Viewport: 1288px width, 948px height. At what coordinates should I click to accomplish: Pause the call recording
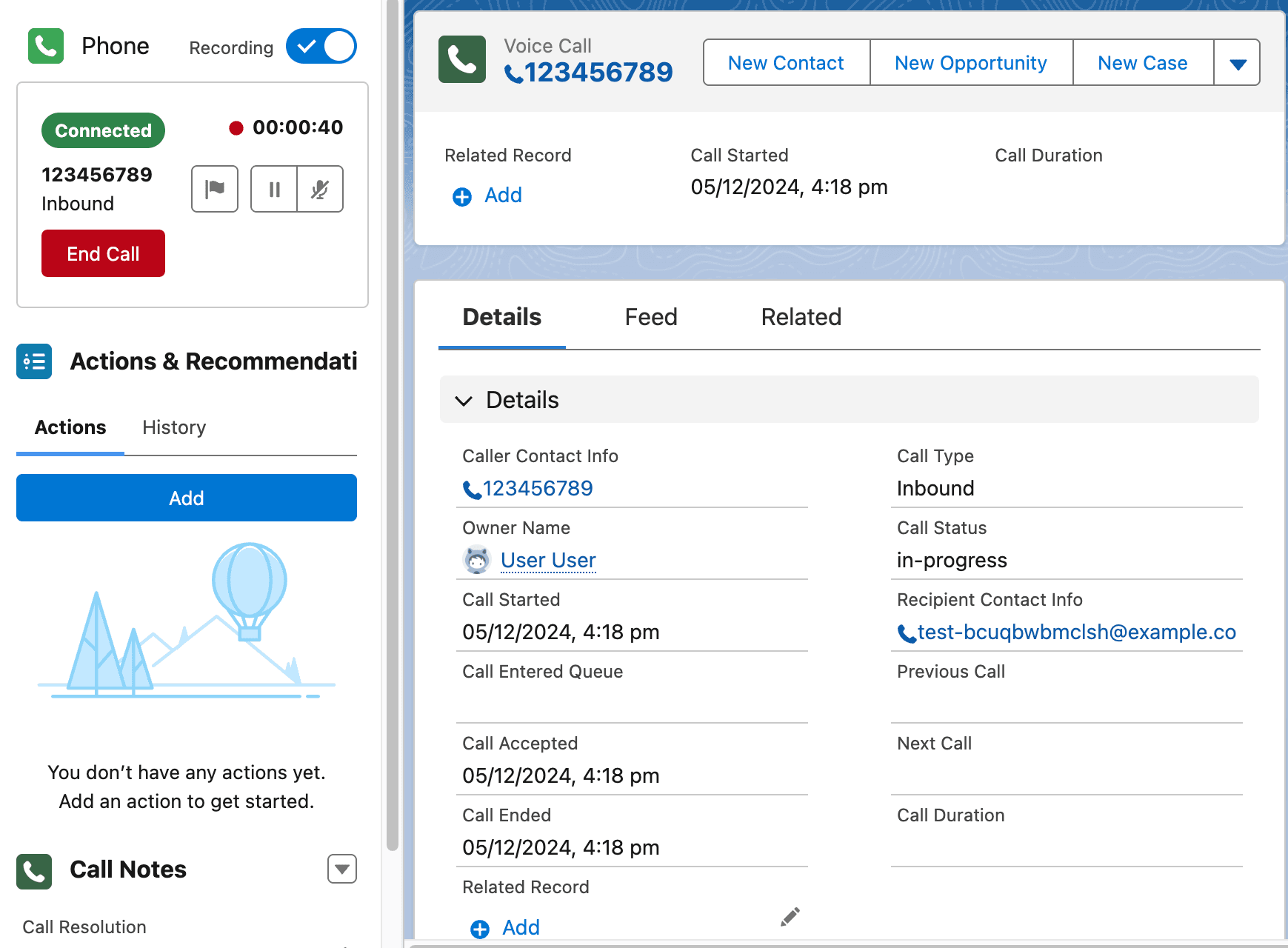pyautogui.click(x=274, y=189)
